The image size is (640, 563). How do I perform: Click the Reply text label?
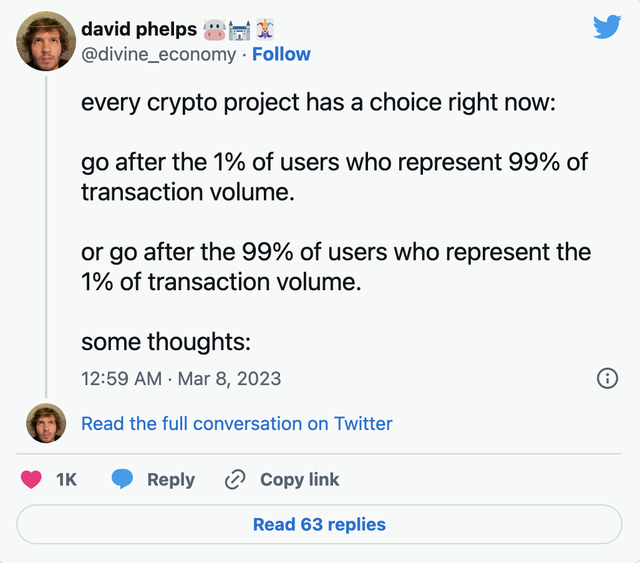(x=171, y=480)
